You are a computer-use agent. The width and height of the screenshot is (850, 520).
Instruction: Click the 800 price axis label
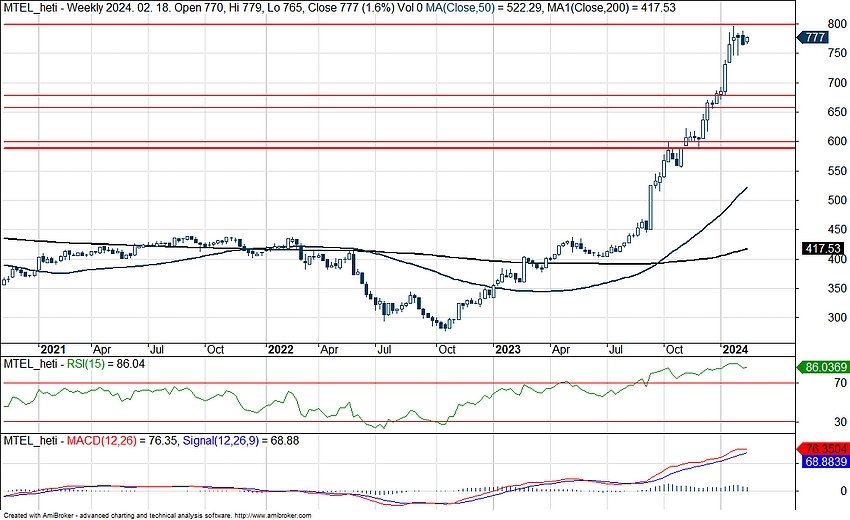(x=838, y=24)
